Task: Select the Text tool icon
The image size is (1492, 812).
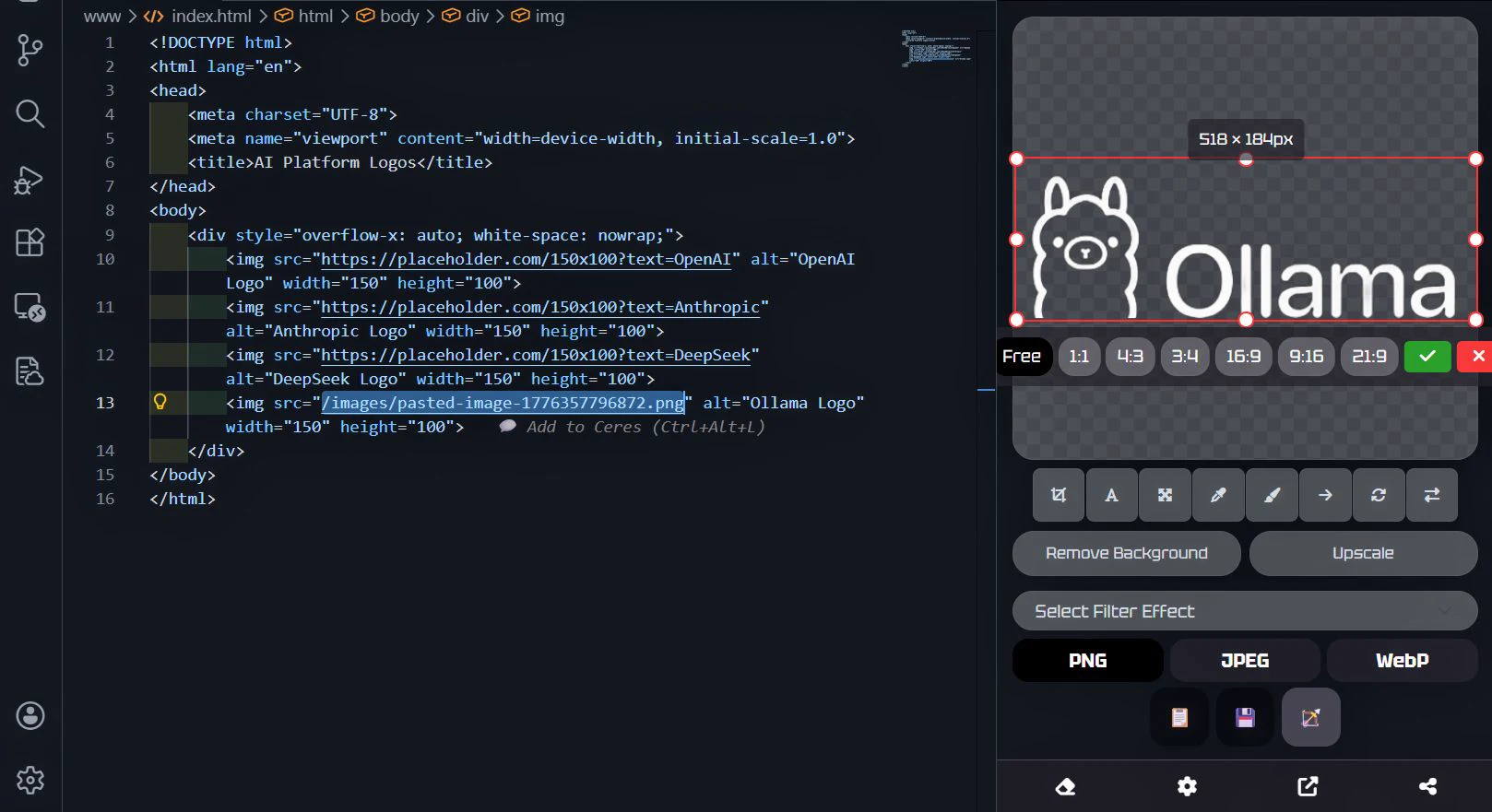Action: coord(1112,495)
